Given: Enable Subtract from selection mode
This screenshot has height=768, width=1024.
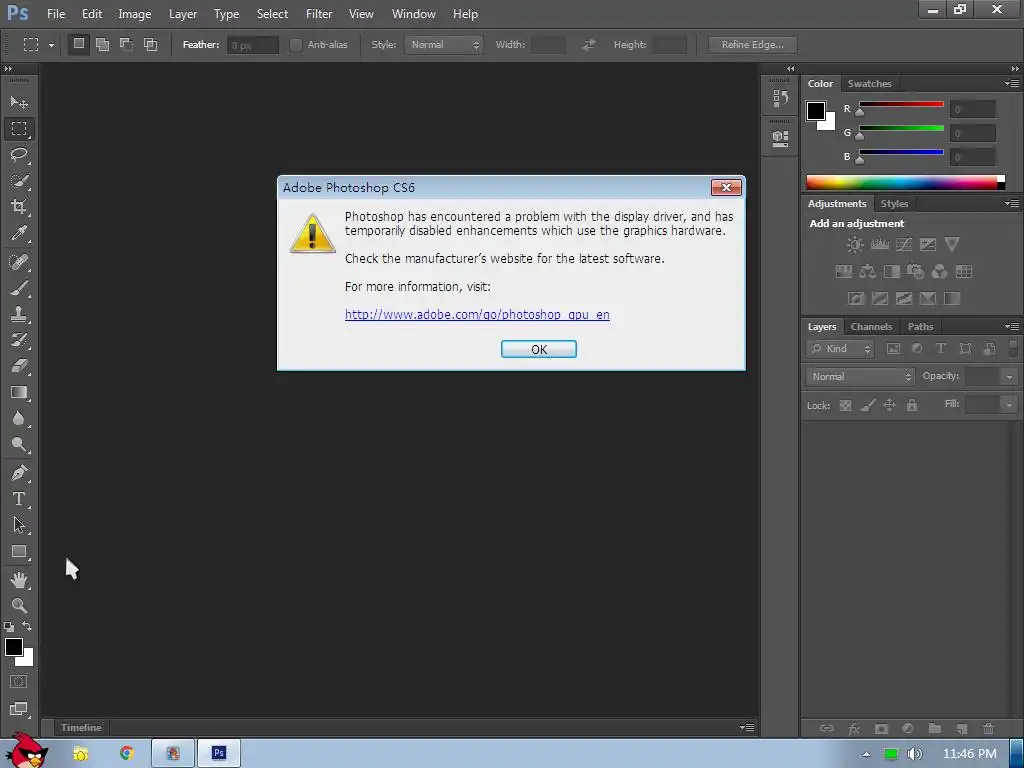Looking at the screenshot, I should pyautogui.click(x=127, y=44).
